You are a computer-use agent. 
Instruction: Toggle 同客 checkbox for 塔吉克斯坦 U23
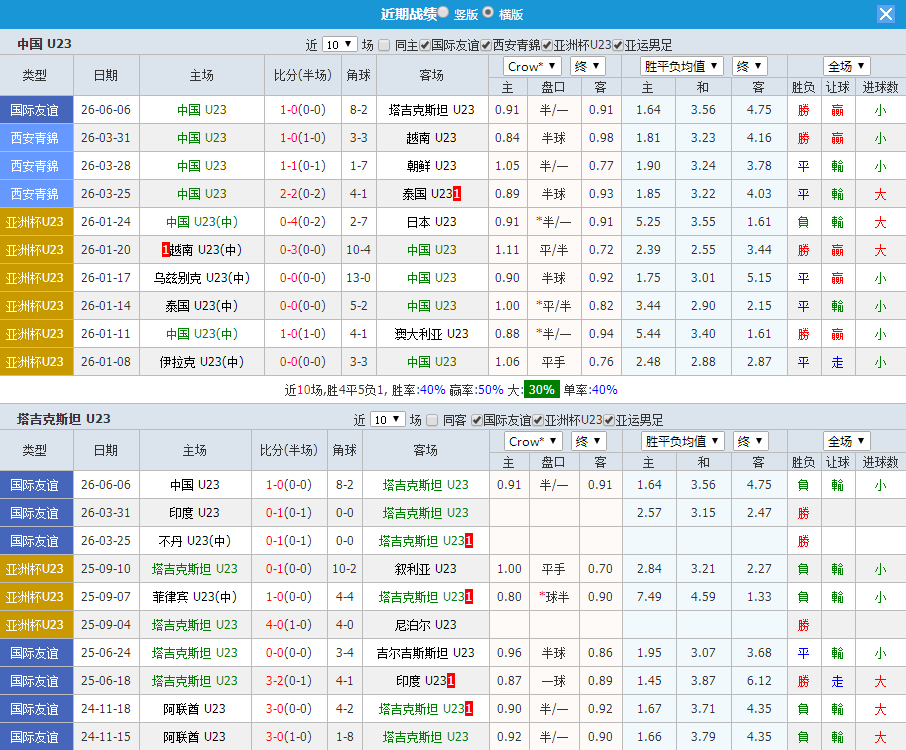click(x=432, y=420)
